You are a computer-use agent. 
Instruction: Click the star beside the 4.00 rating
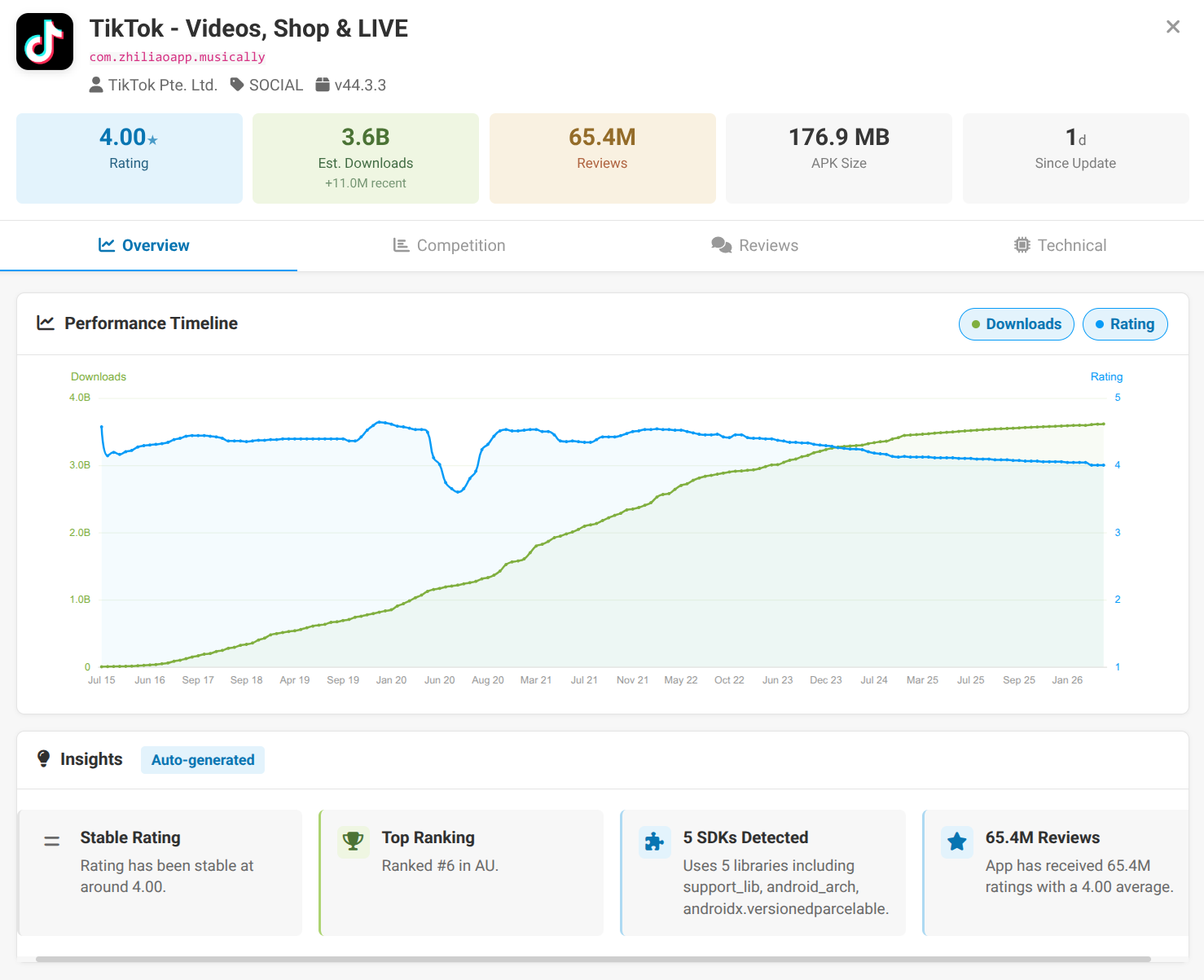tap(152, 140)
